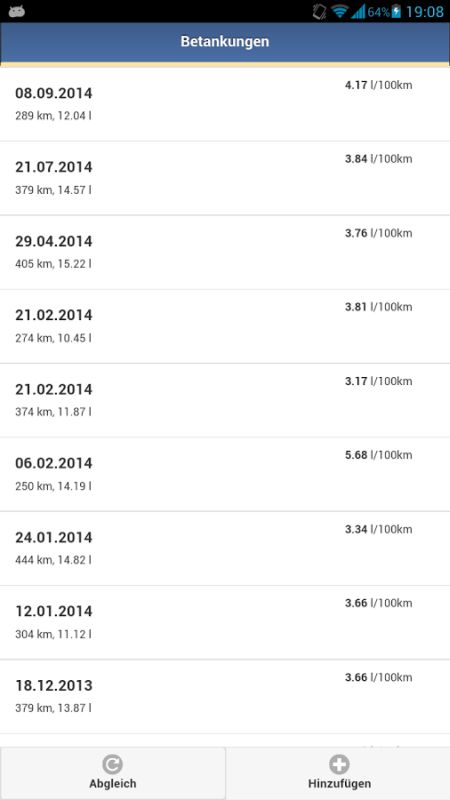Tap the battery indicator in status bar
450x800 pixels.
tap(396, 11)
